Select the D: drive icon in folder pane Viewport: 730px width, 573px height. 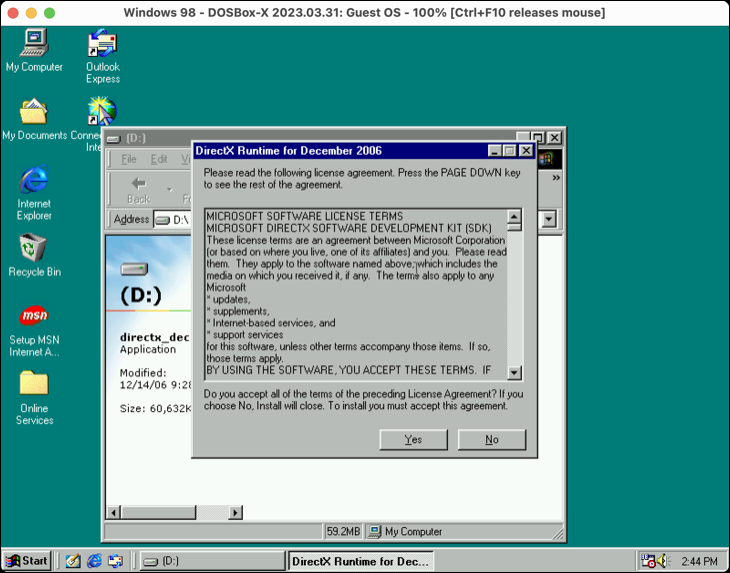pyautogui.click(x=134, y=269)
